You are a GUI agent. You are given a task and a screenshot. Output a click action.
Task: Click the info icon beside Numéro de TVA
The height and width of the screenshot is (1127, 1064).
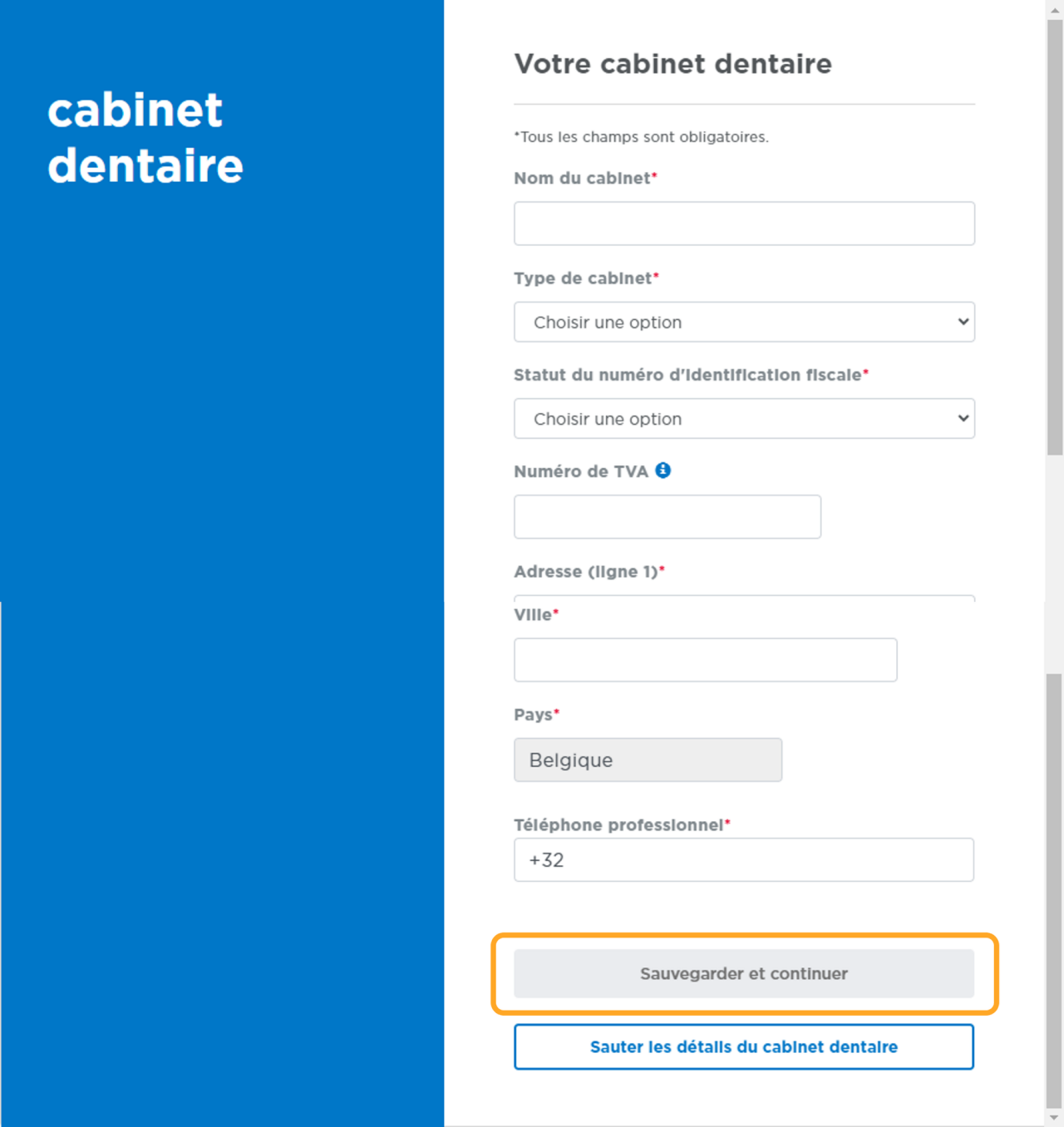pos(663,470)
